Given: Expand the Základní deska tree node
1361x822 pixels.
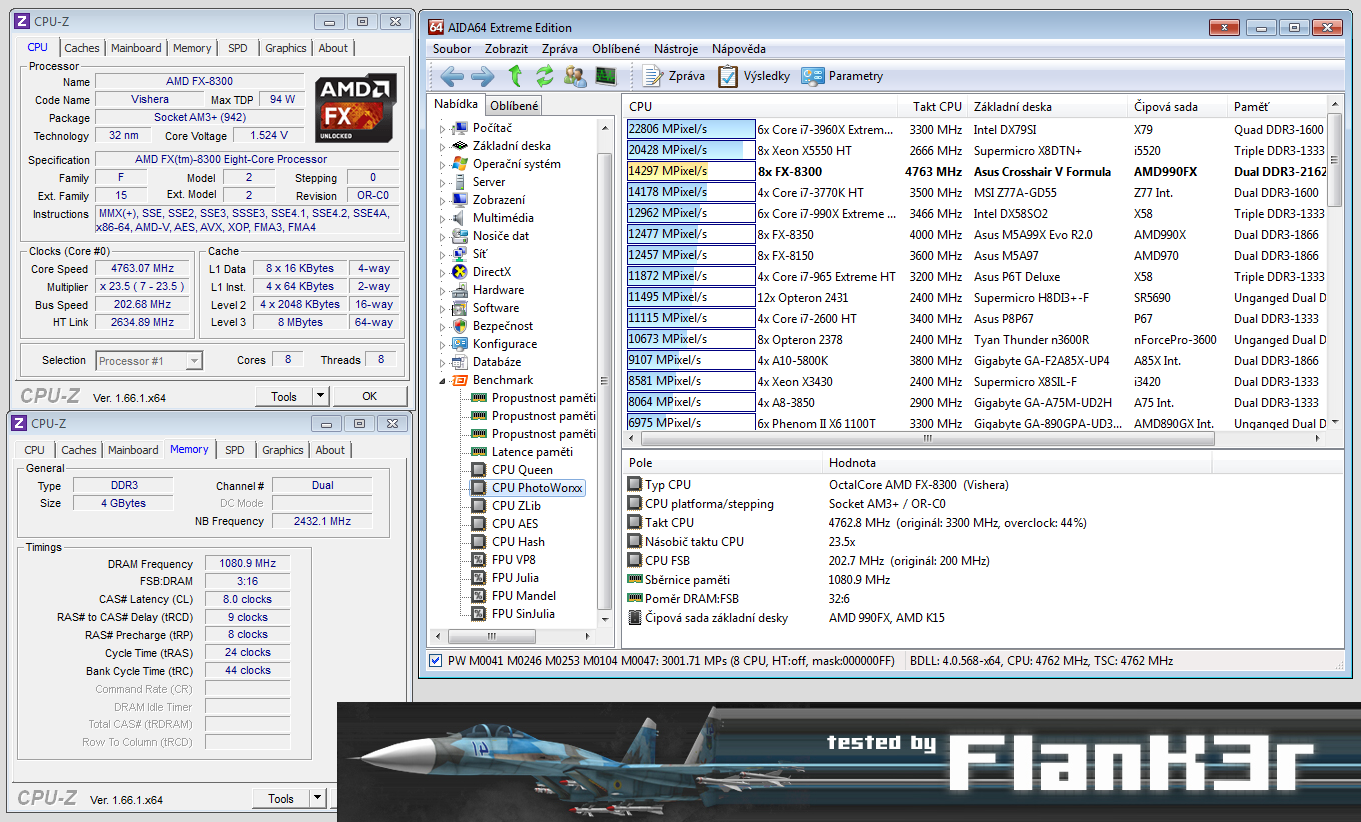Looking at the screenshot, I should pos(443,146).
